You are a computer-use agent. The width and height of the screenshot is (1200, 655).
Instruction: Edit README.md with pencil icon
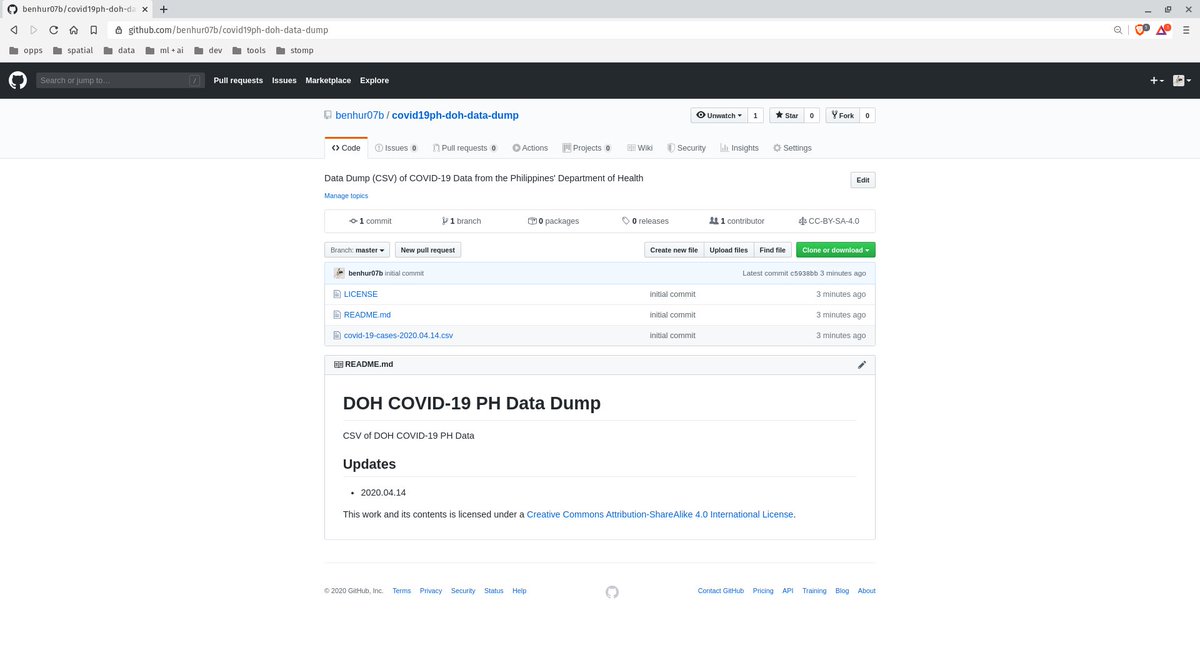862,365
